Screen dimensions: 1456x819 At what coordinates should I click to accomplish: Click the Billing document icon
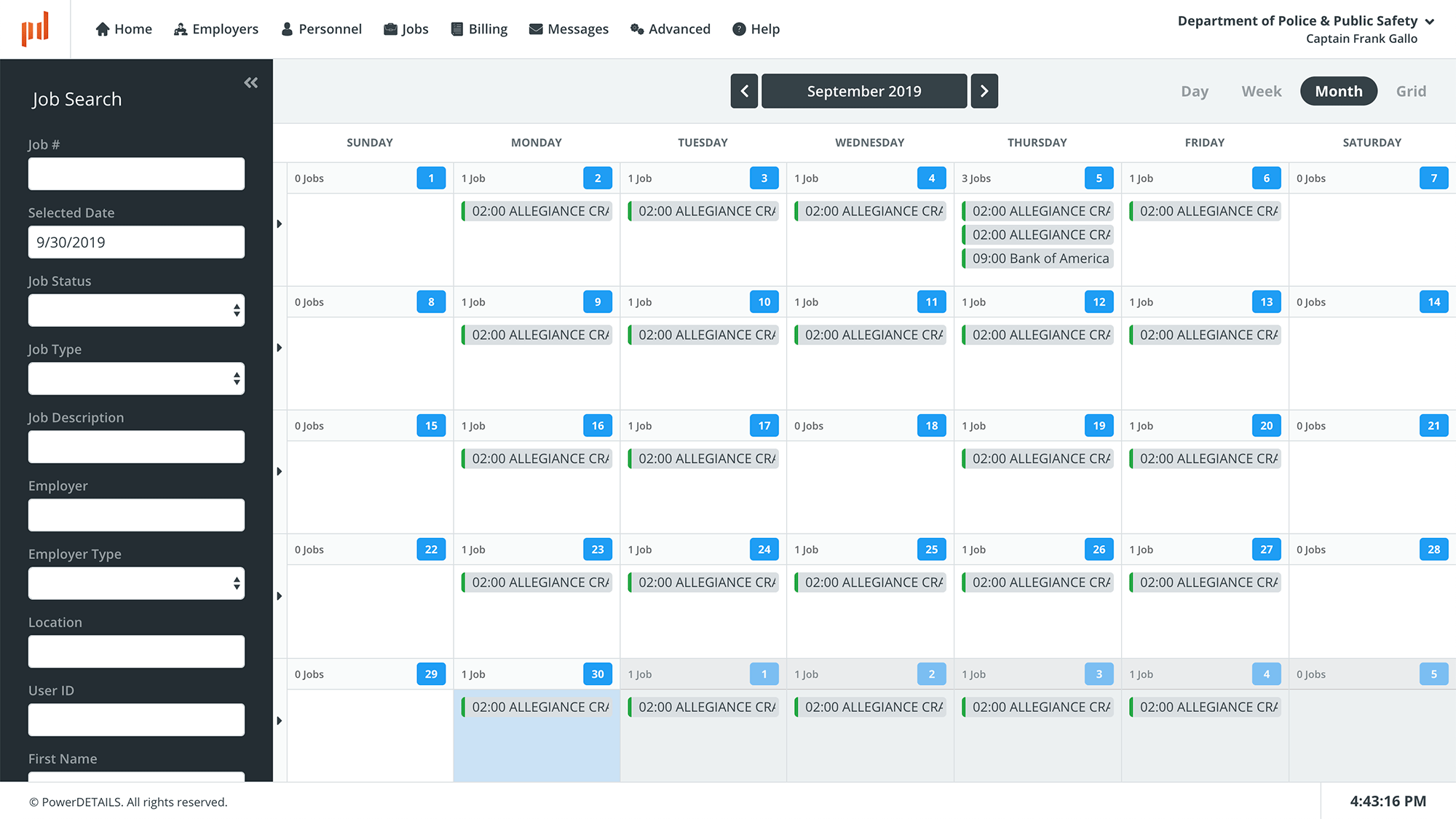457,29
